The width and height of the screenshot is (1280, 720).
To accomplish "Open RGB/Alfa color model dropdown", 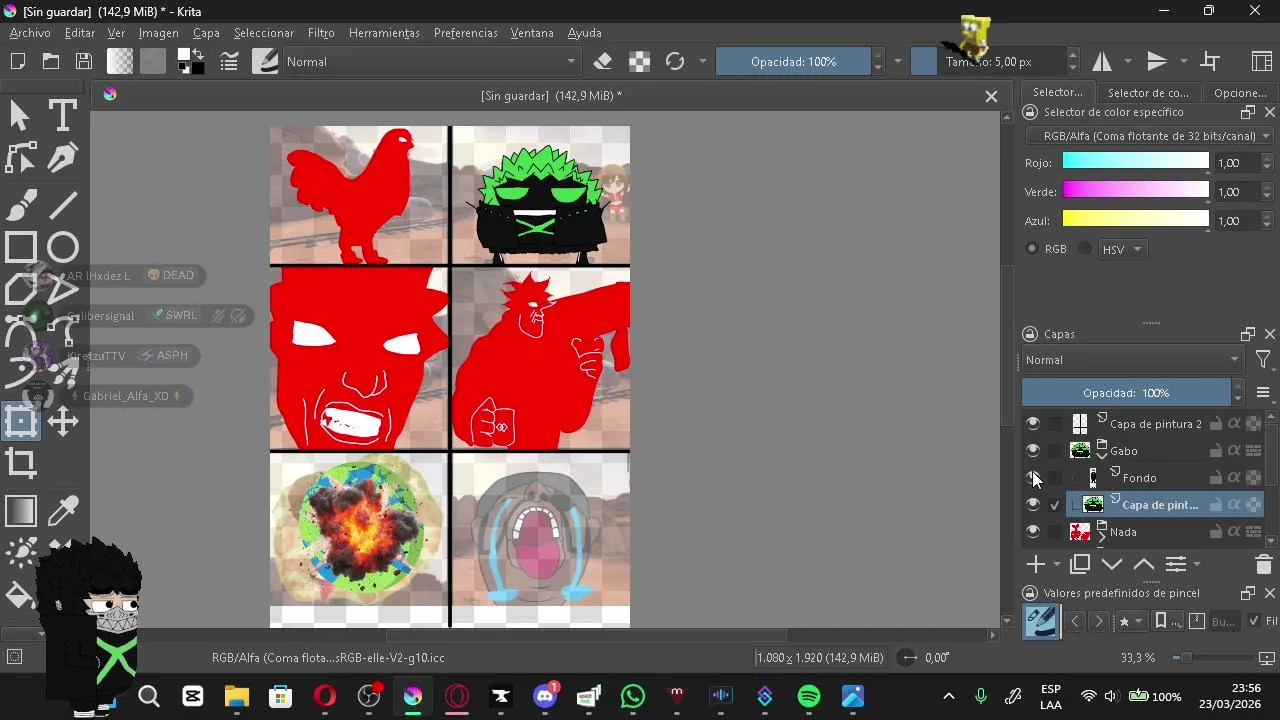I will pos(1150,136).
